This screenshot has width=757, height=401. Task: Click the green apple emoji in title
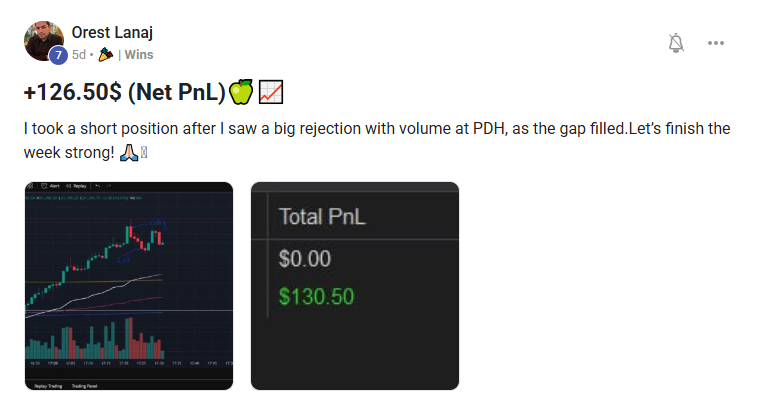pos(240,92)
